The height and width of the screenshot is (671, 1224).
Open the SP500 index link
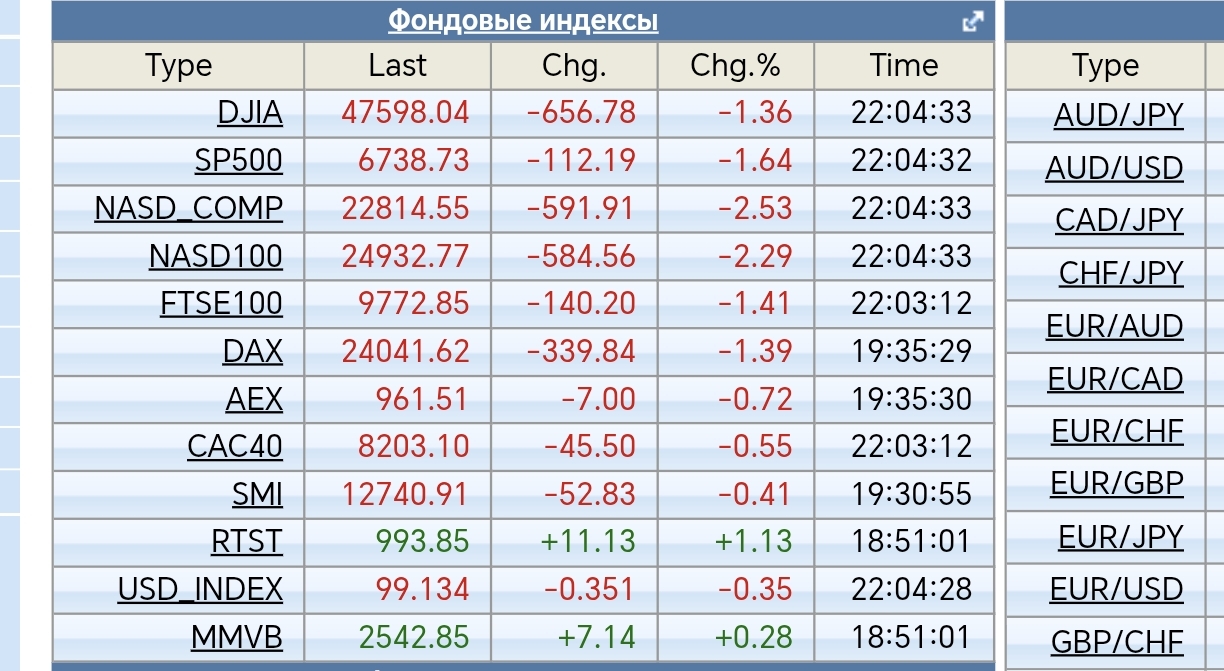(x=239, y=161)
